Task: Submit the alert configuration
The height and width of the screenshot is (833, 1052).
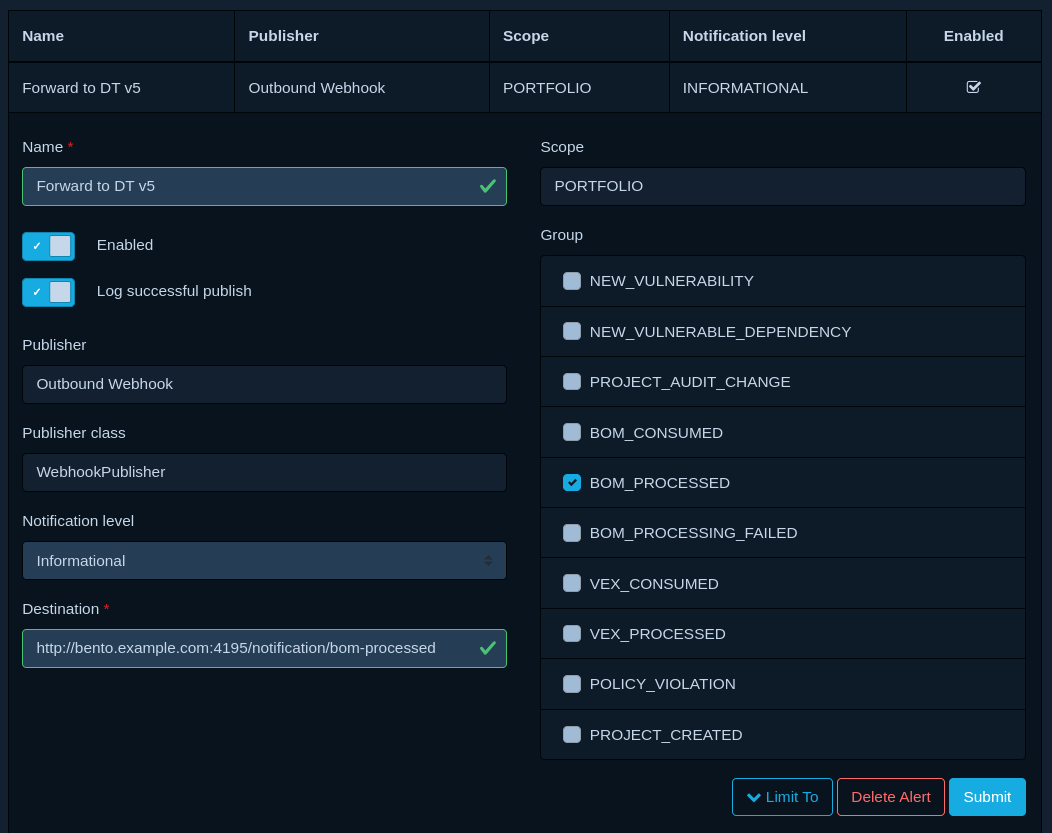Action: tap(987, 797)
